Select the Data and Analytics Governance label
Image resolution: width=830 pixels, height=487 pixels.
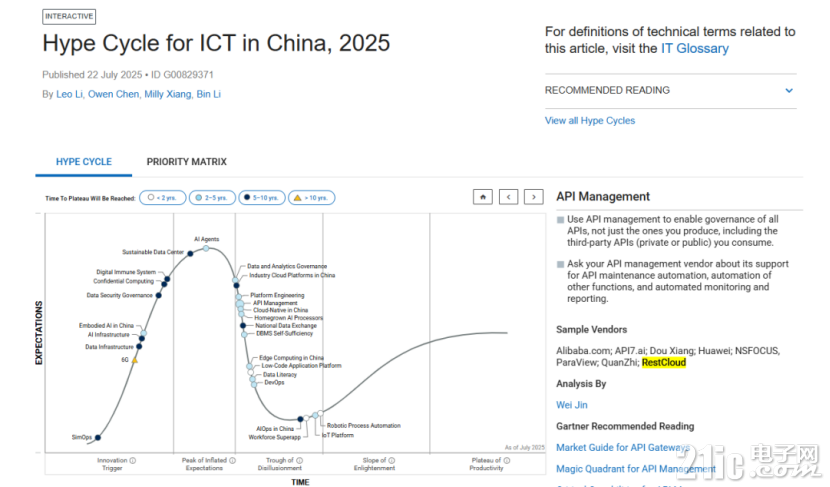coord(287,266)
